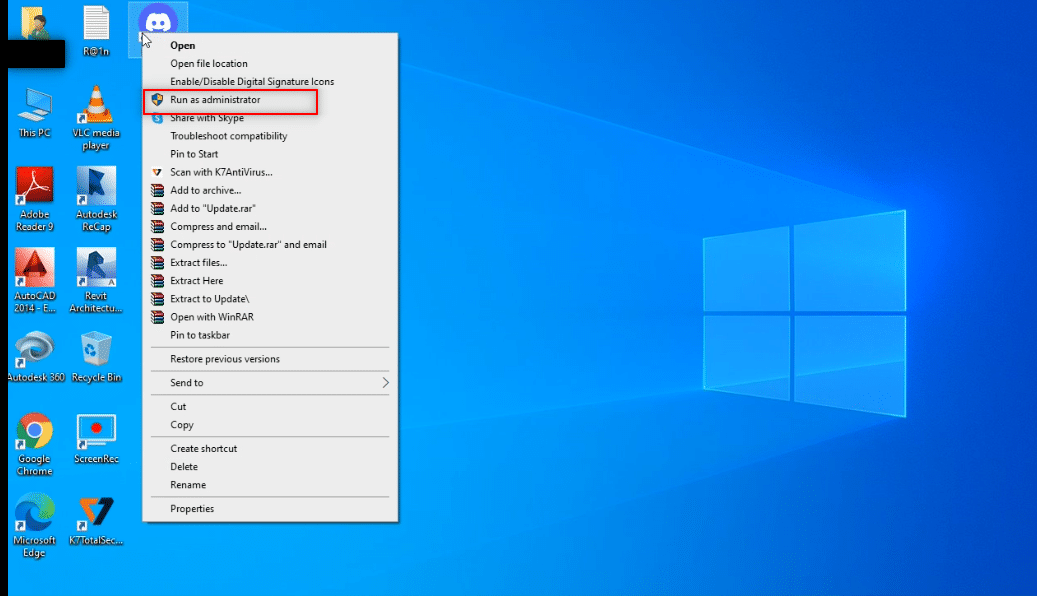Viewport: 1037px width, 596px height.
Task: Choose Extract Here
Action: click(270, 280)
